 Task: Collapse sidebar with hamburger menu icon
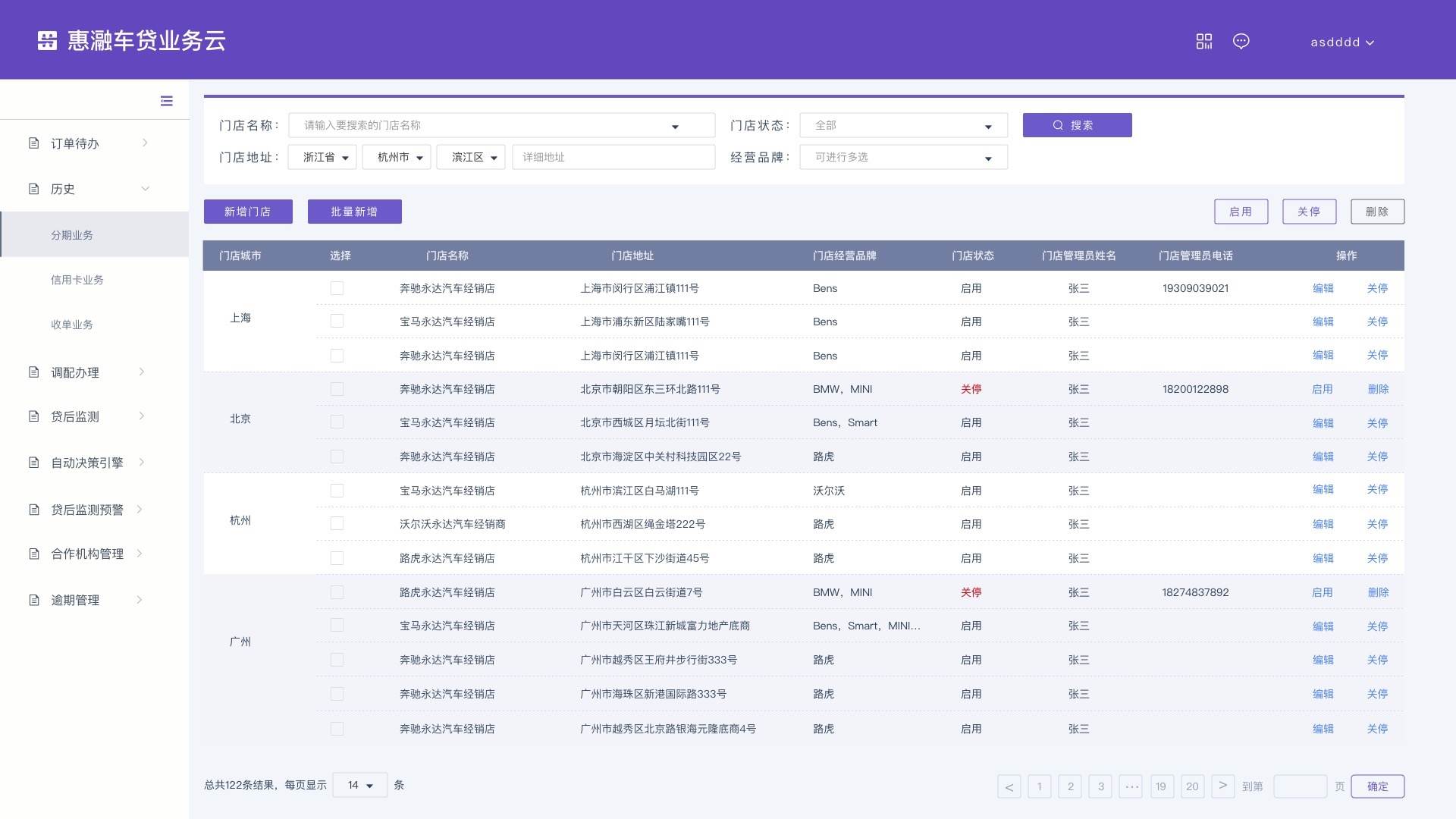[x=167, y=101]
